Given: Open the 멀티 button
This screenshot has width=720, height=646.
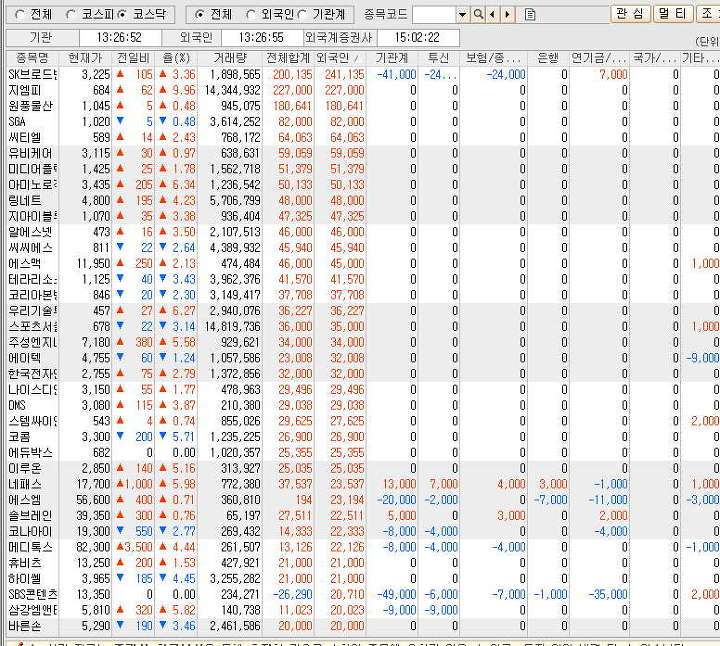Looking at the screenshot, I should click(x=673, y=13).
